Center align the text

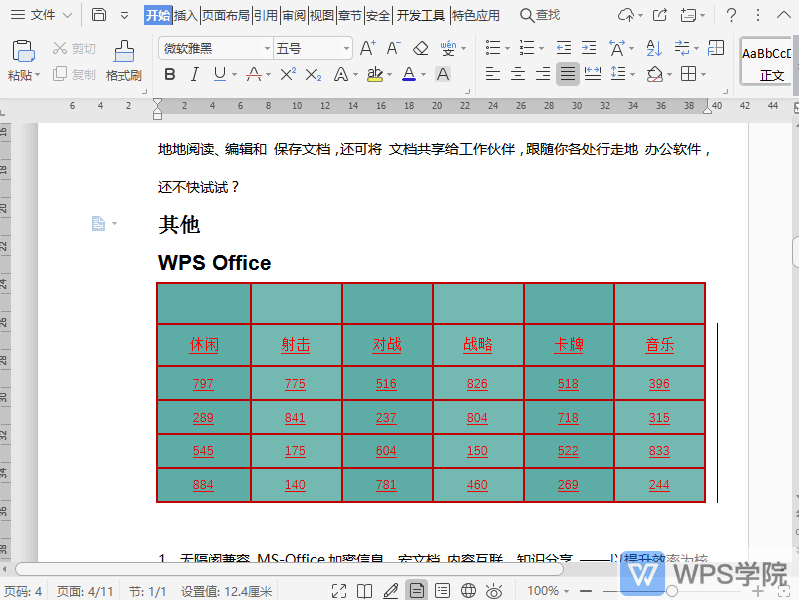518,74
